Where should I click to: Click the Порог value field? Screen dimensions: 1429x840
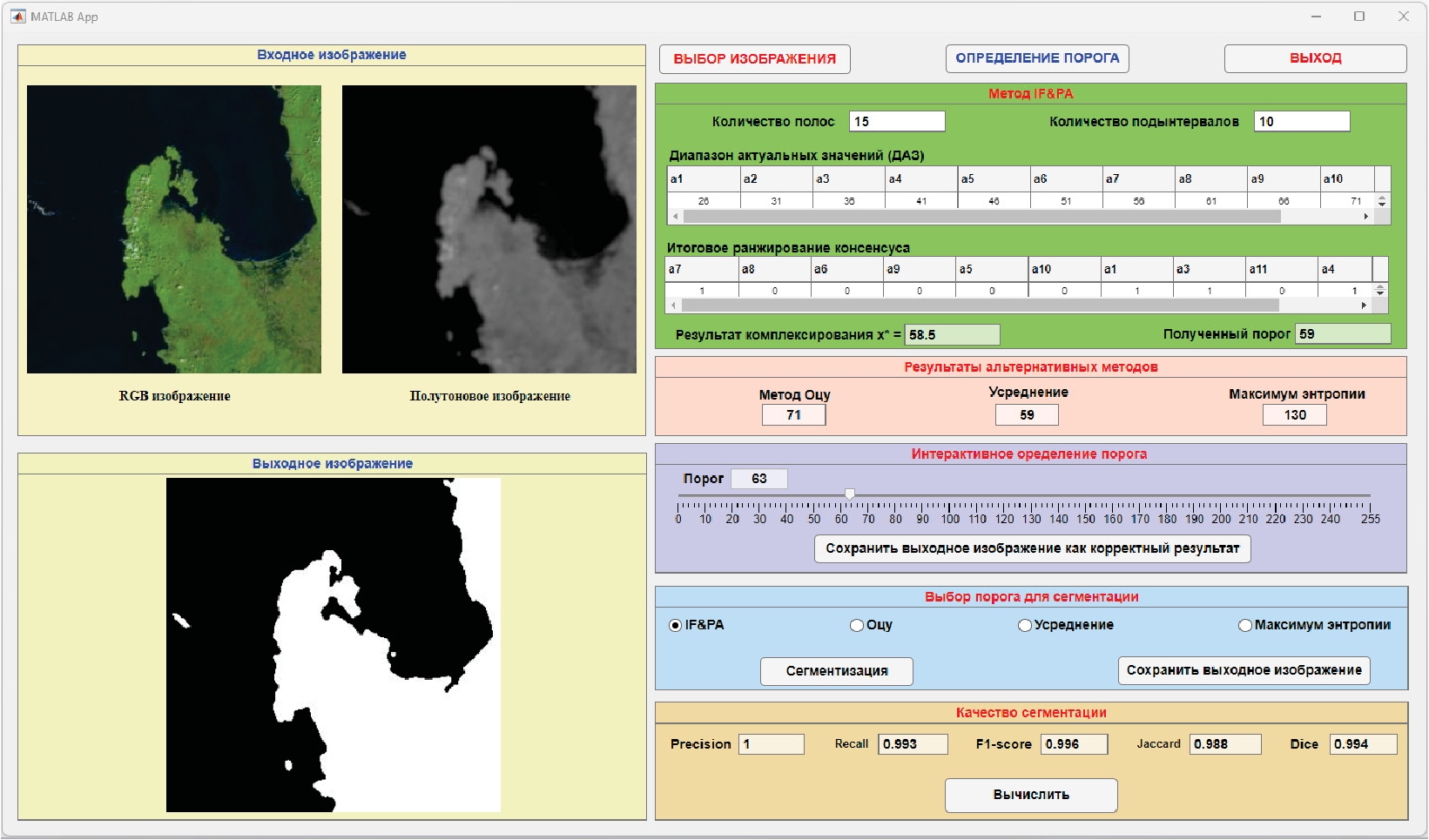(x=759, y=479)
